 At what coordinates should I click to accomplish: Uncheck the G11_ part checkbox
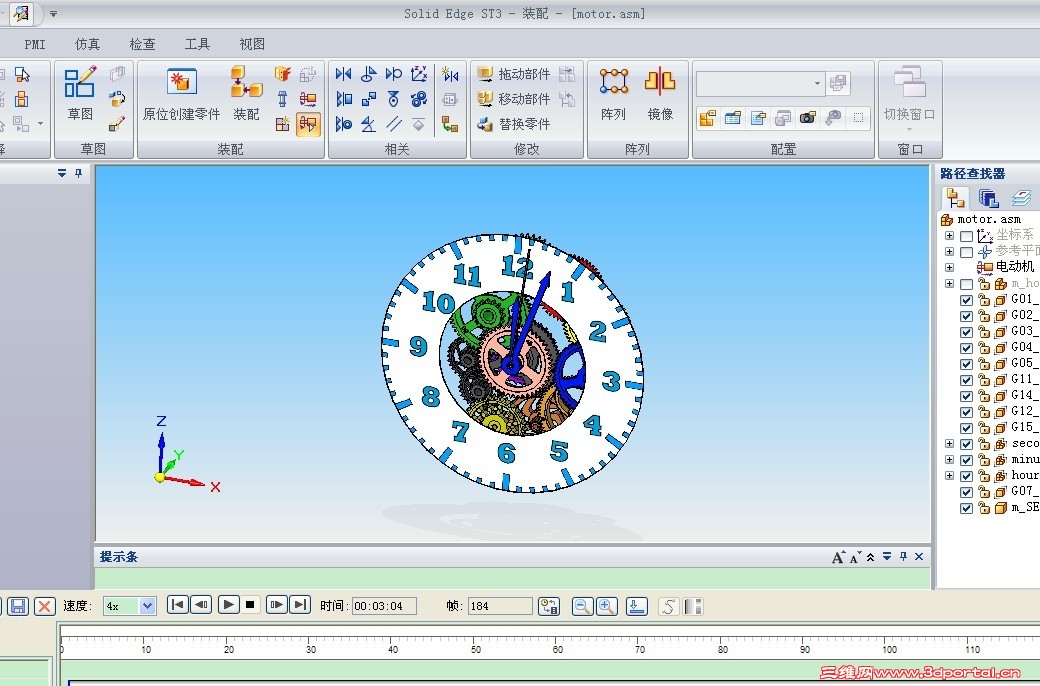click(966, 380)
